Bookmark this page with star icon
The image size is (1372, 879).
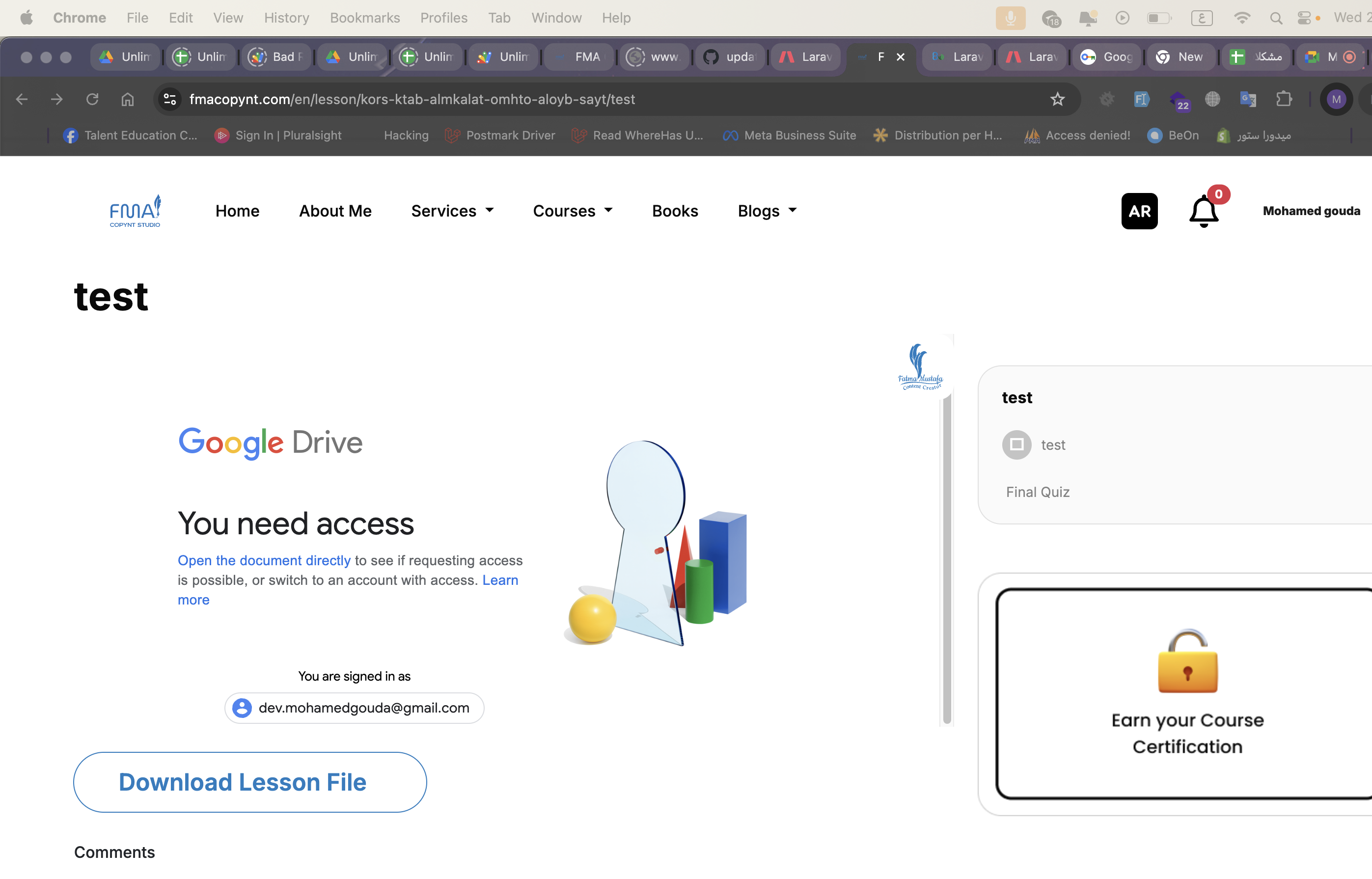[1057, 99]
